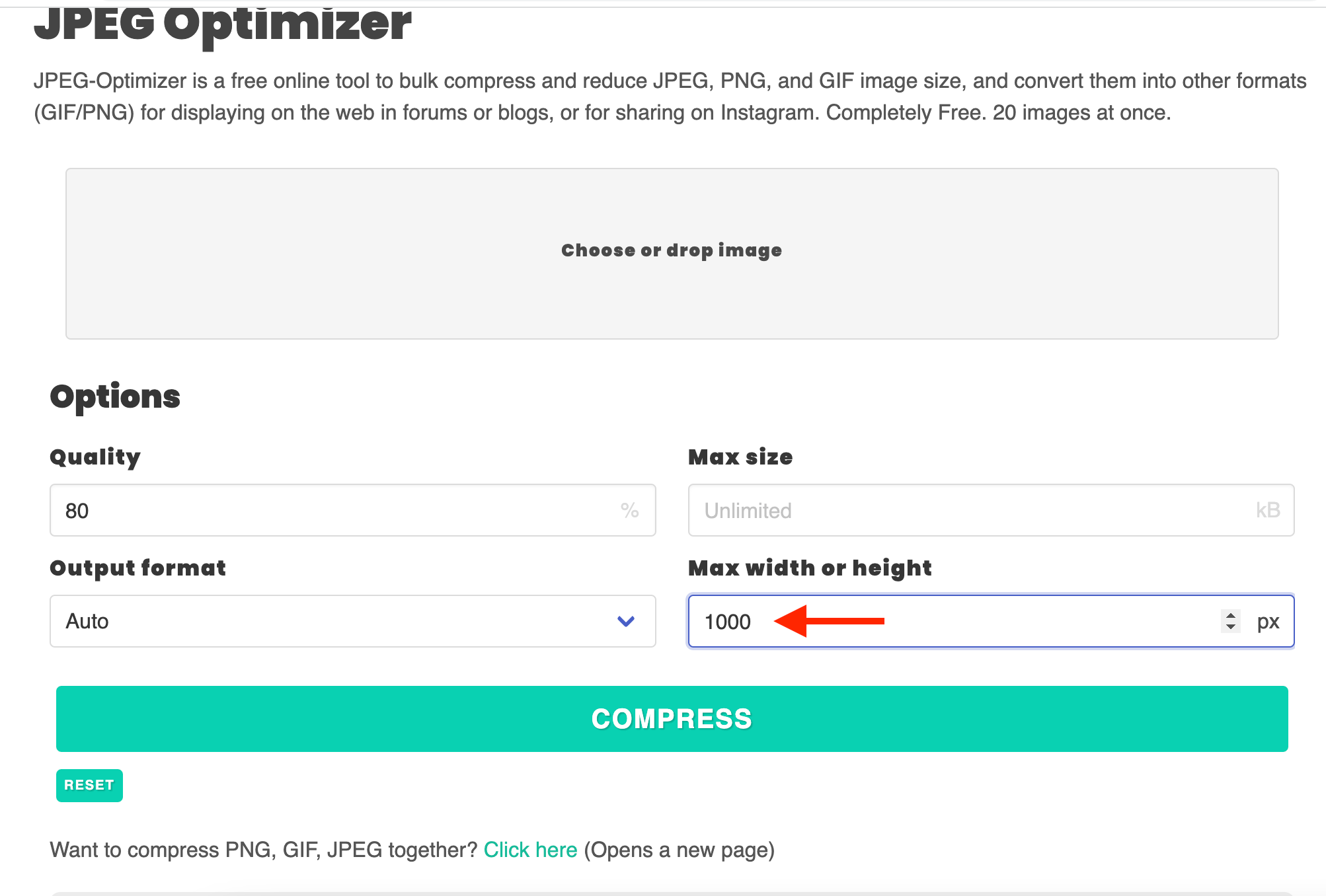Increase Max width using the up stepper arrow
The height and width of the screenshot is (896, 1326).
click(x=1230, y=616)
